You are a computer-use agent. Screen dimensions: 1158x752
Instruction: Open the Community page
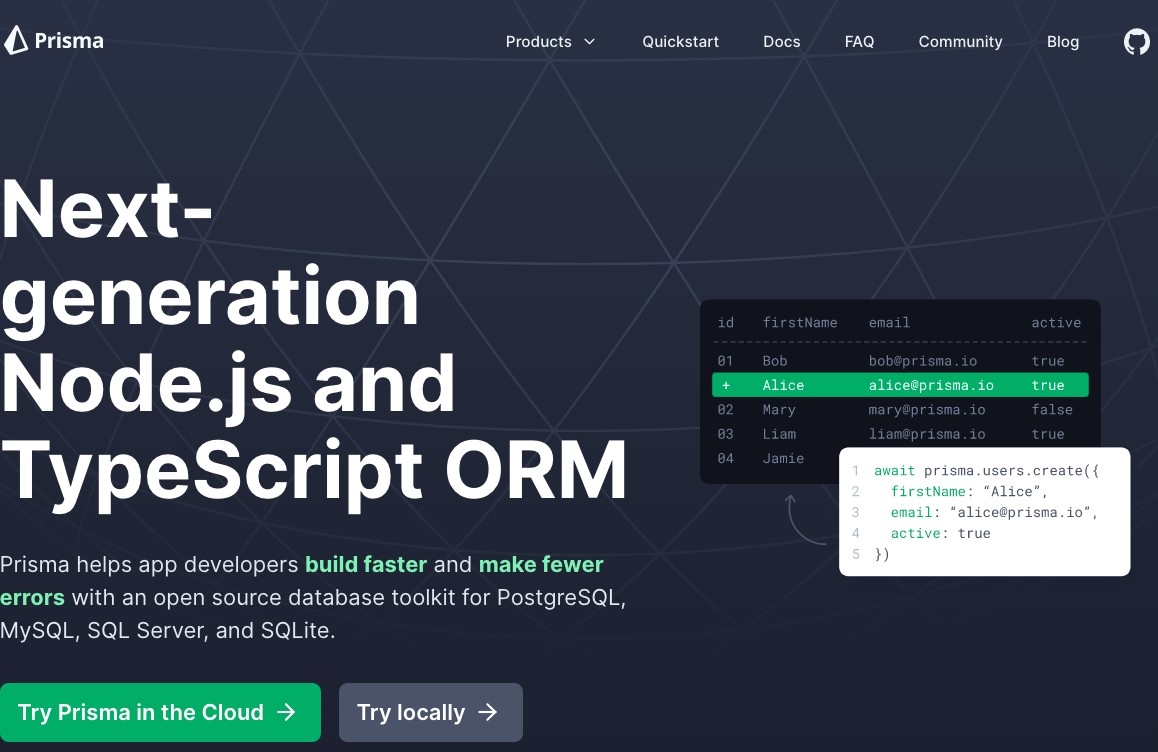[960, 42]
